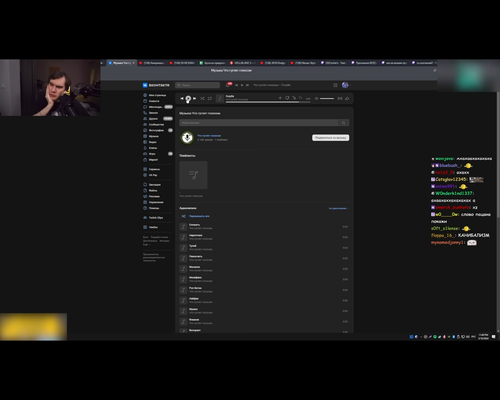
Task: Open Мессенджер in the sidebar
Action: [x=157, y=107]
